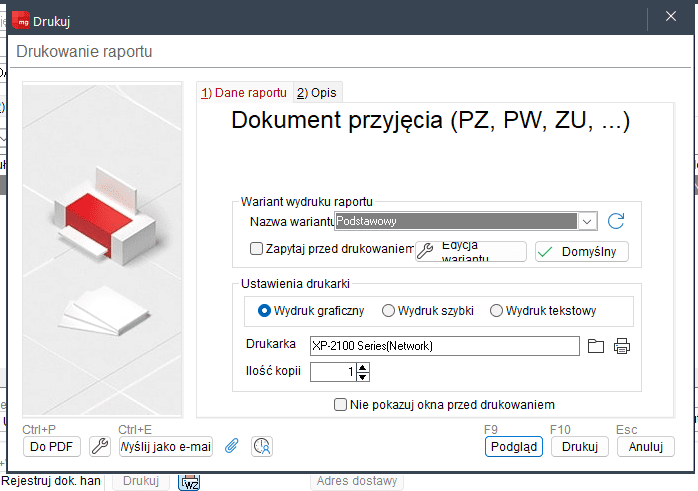This screenshot has height=491, width=698.
Task: Decrease the Ilość kopii value
Action: [362, 377]
